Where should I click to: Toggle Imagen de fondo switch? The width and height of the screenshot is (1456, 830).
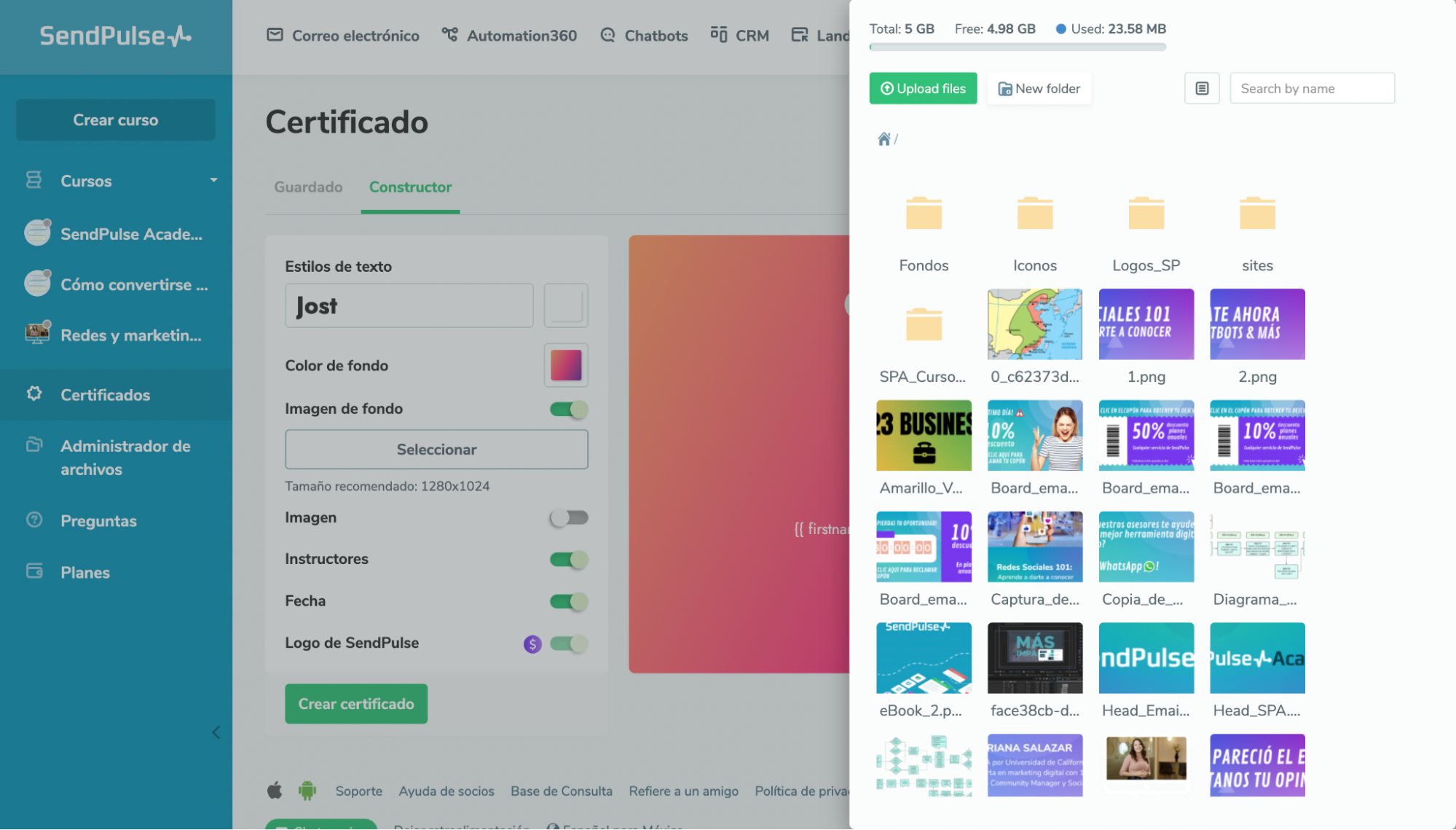(x=569, y=409)
